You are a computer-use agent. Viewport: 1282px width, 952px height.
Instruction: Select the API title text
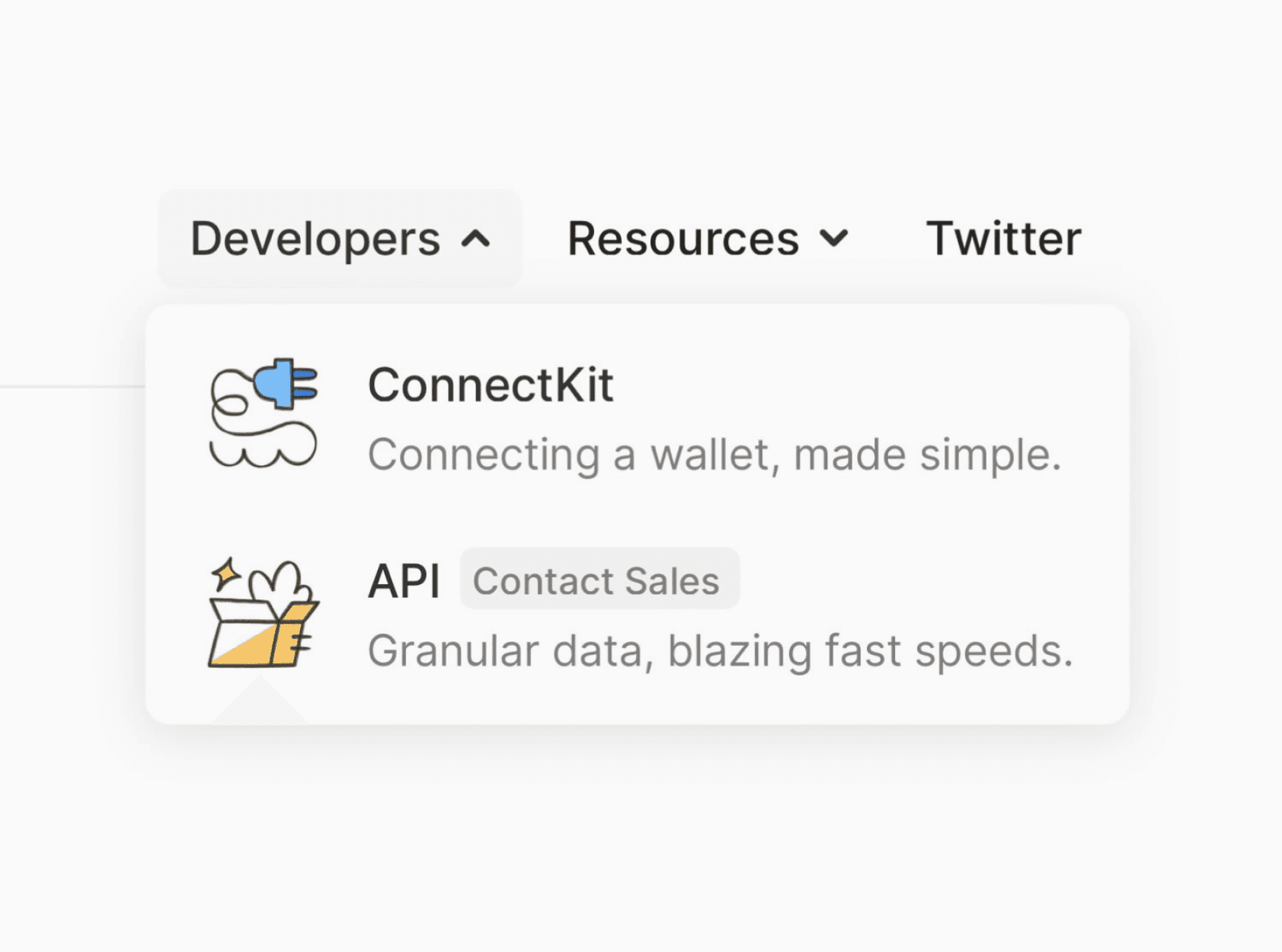pyautogui.click(x=404, y=581)
